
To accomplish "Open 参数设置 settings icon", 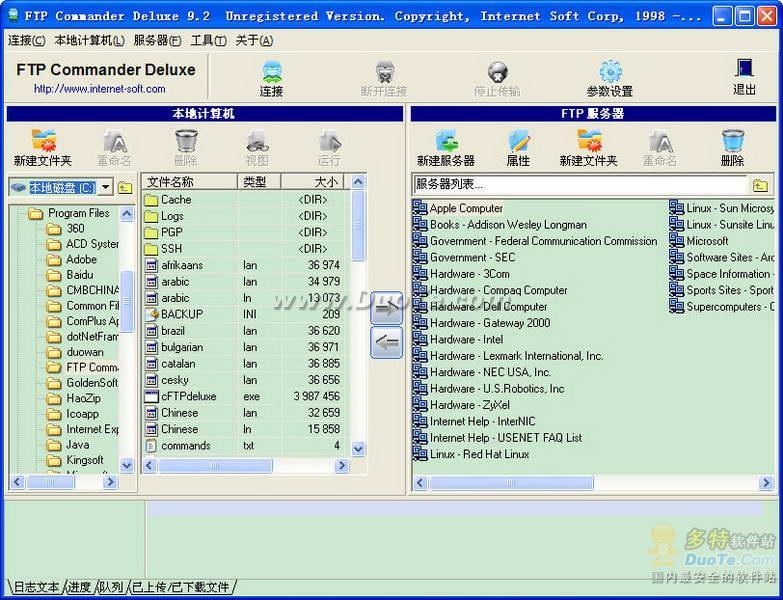I will pyautogui.click(x=610, y=78).
